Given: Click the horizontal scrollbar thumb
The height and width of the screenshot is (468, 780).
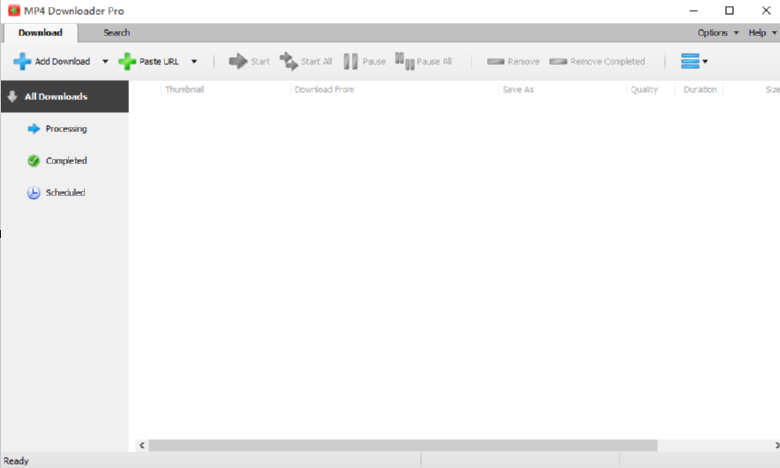Looking at the screenshot, I should tap(403, 445).
